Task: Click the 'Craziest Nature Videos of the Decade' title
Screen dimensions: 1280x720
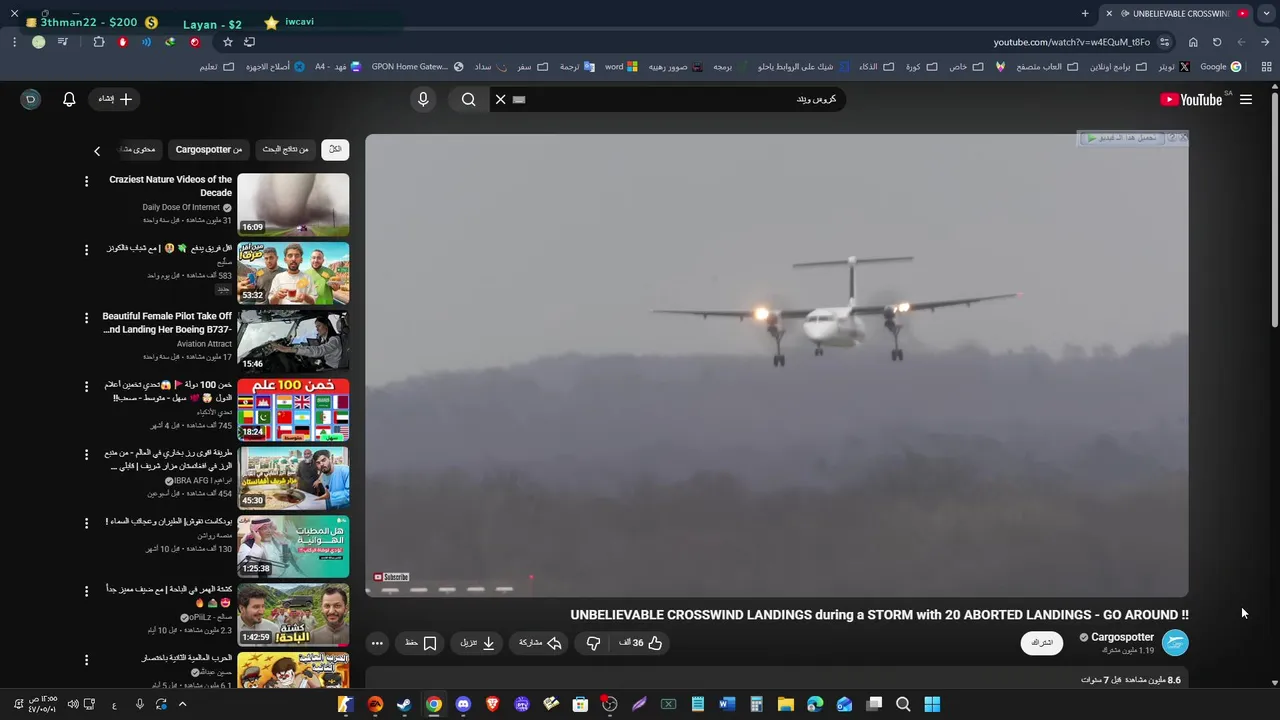Action: [170, 186]
